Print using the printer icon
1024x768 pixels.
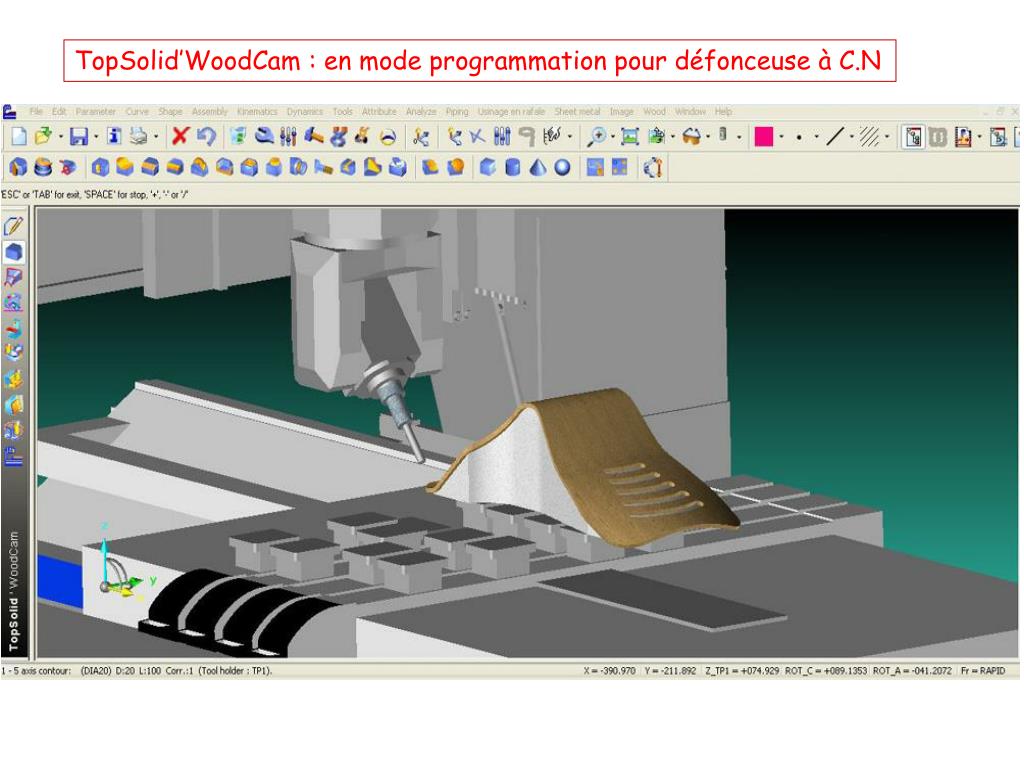(138, 136)
